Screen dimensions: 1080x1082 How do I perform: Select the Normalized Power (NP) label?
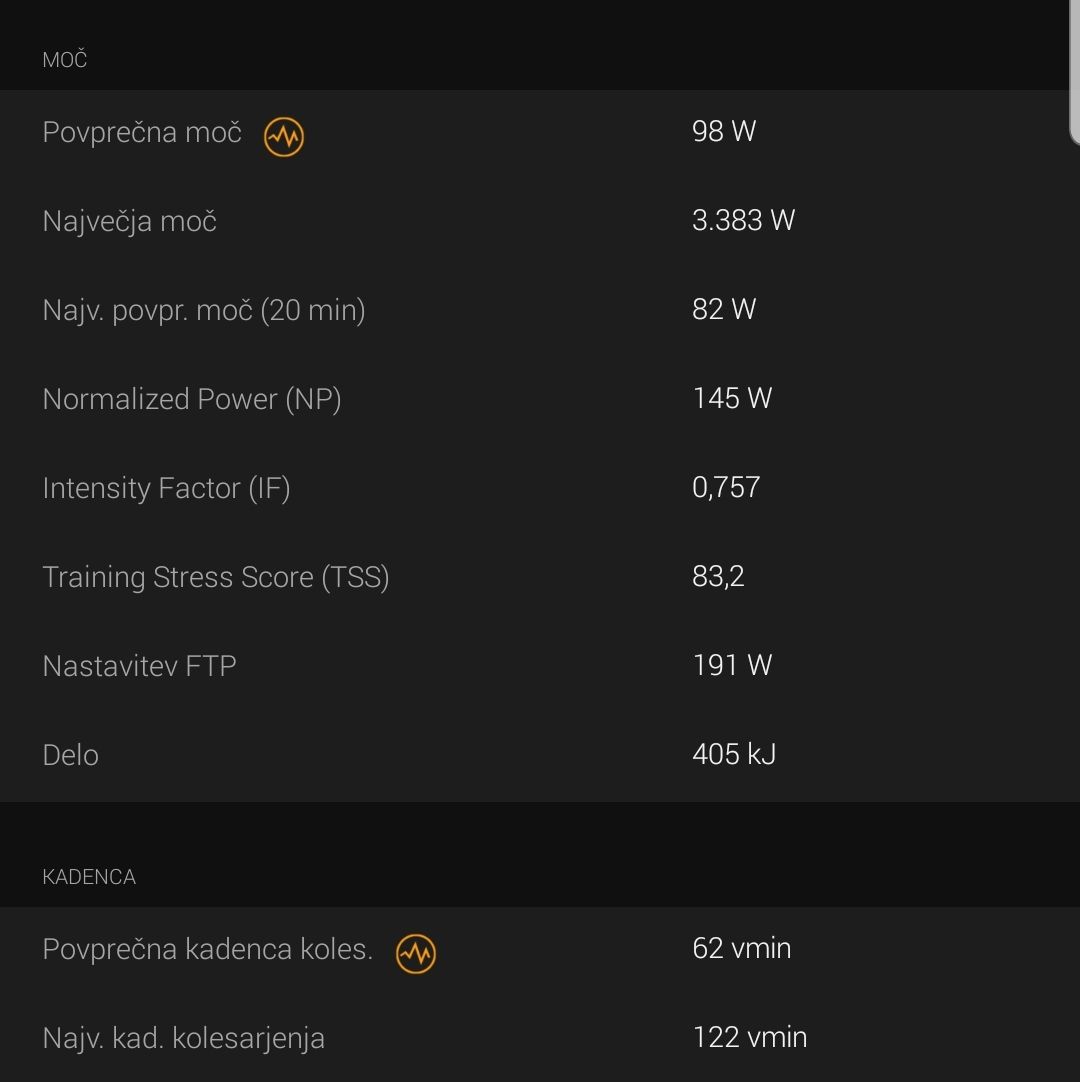[x=192, y=399]
